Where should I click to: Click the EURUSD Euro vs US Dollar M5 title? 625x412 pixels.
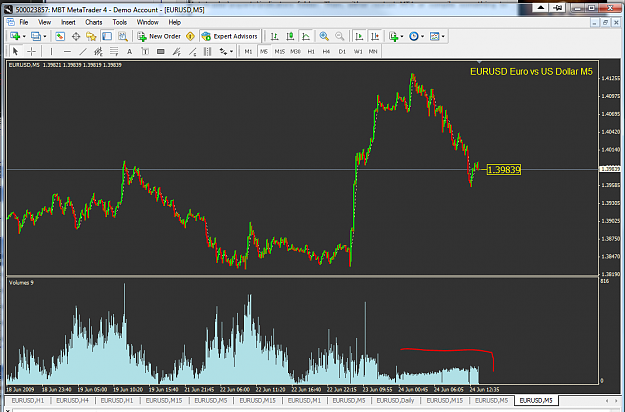point(531,72)
